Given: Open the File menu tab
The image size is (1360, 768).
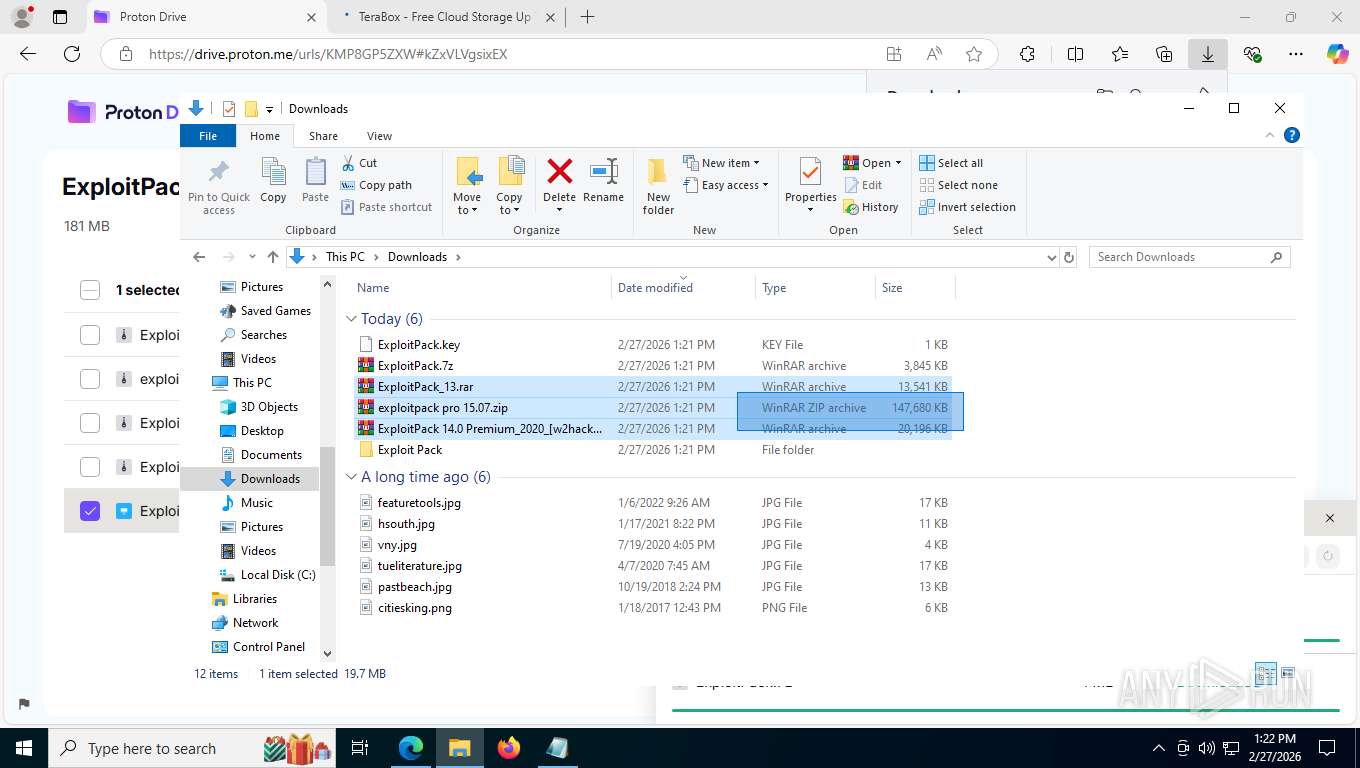Looking at the screenshot, I should coord(208,136).
